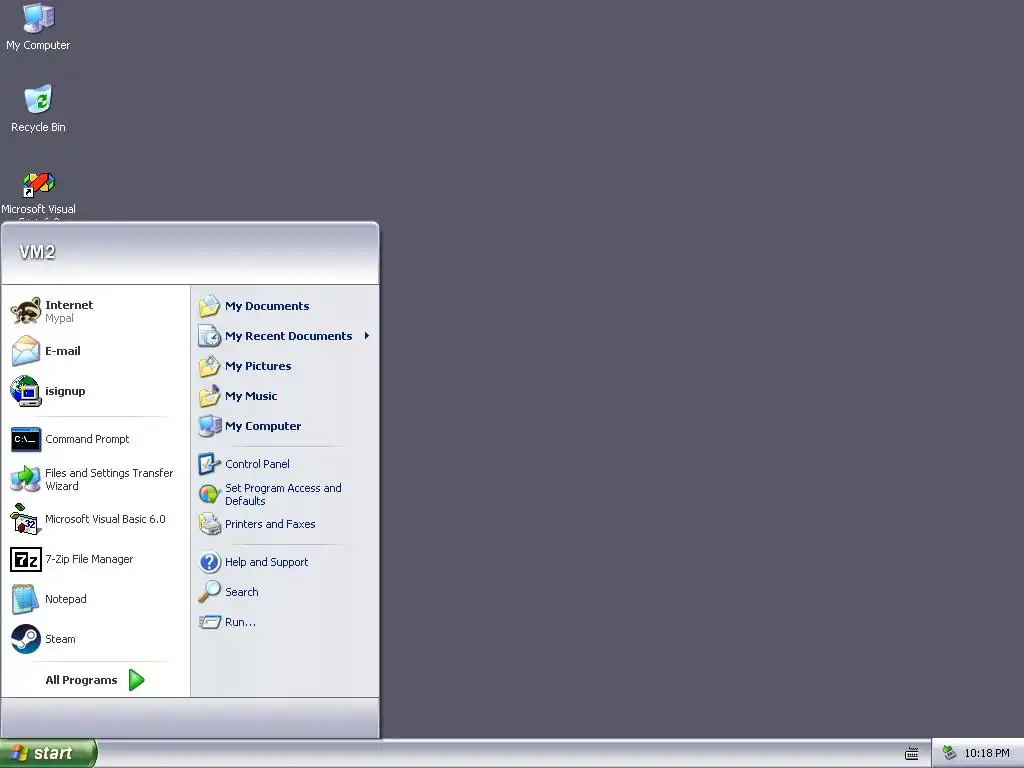
Task: Select the Help and Support label
Action: click(266, 562)
